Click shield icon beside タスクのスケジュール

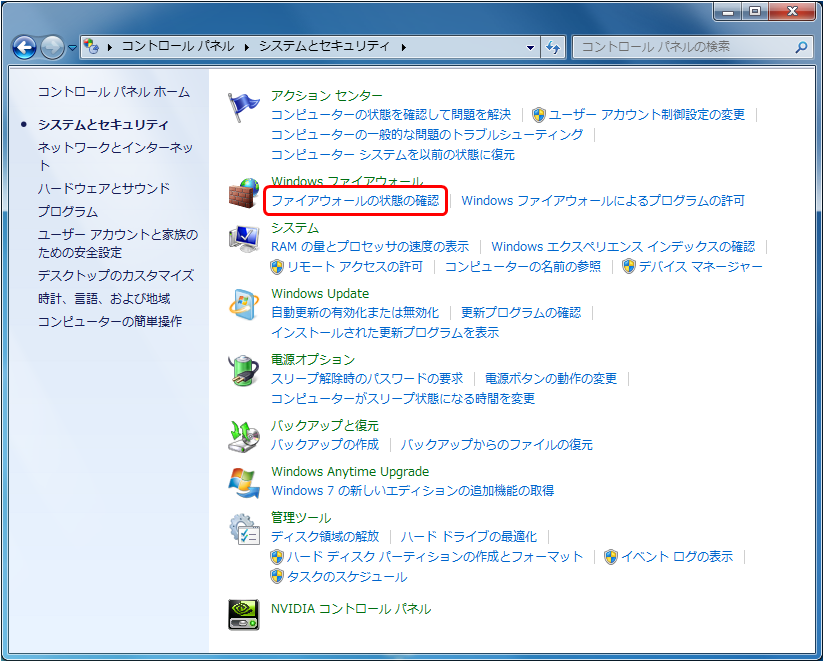click(277, 577)
